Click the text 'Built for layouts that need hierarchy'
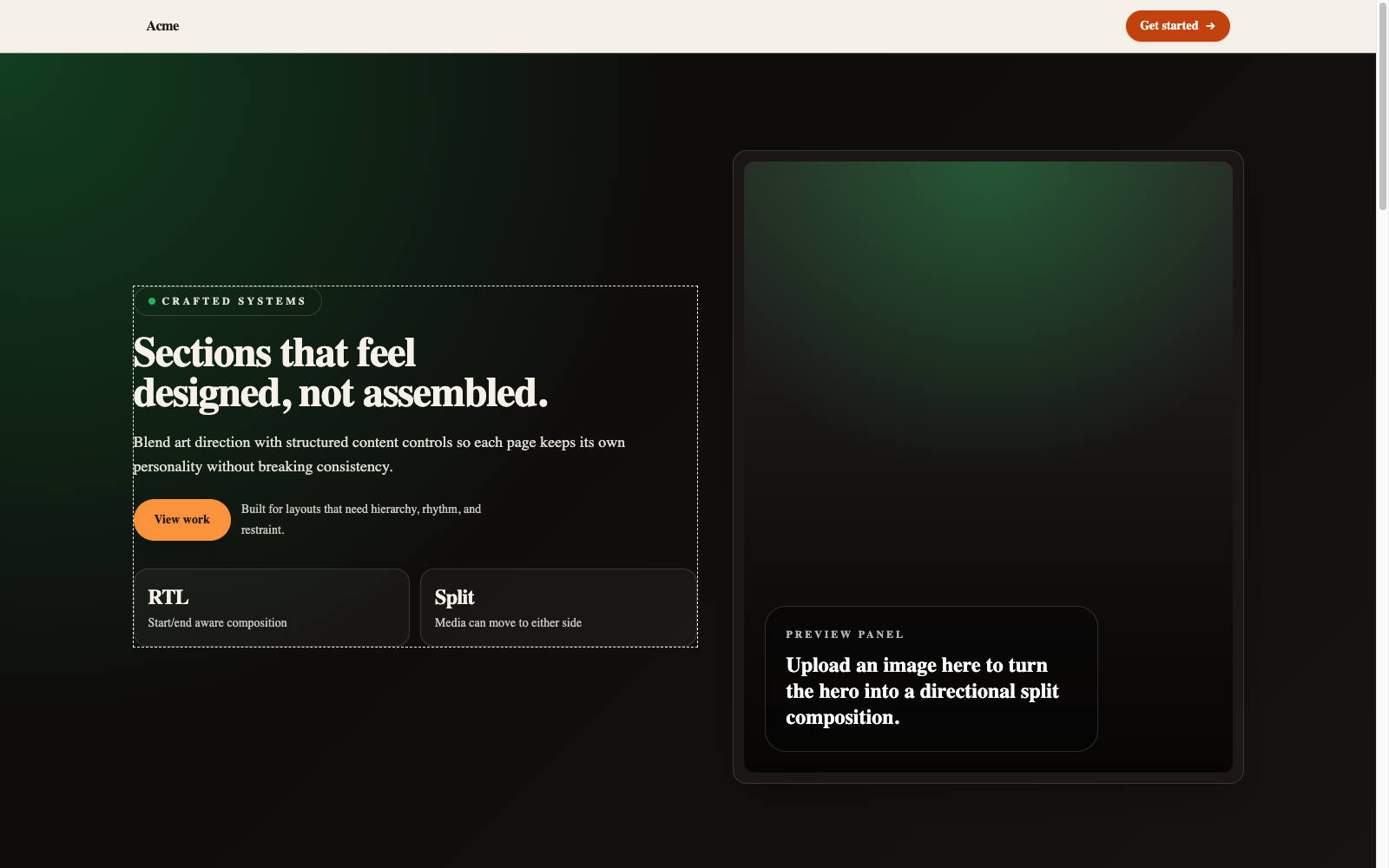The image size is (1389, 868). coord(361,519)
